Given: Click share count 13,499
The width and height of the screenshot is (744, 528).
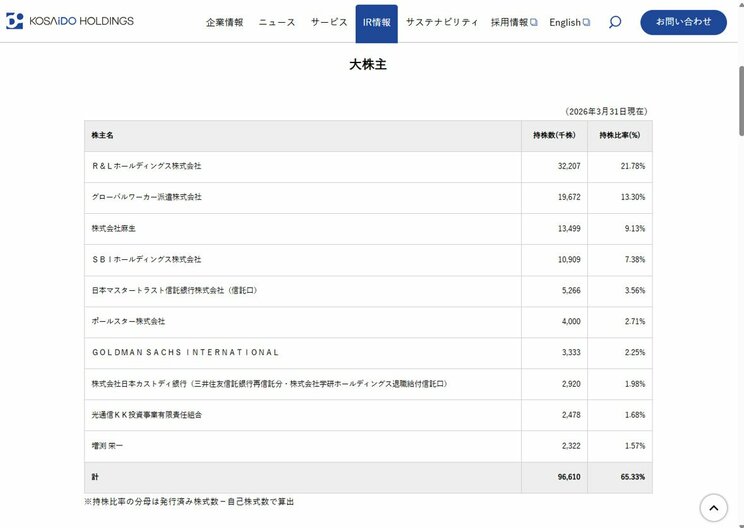Looking at the screenshot, I should (x=569, y=228).
